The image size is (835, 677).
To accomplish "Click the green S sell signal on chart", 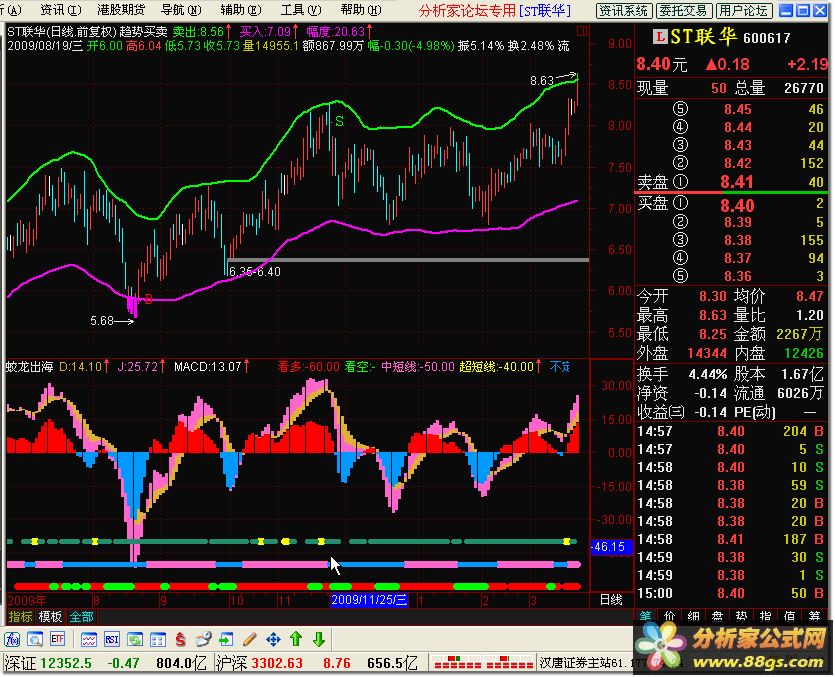I will [339, 122].
